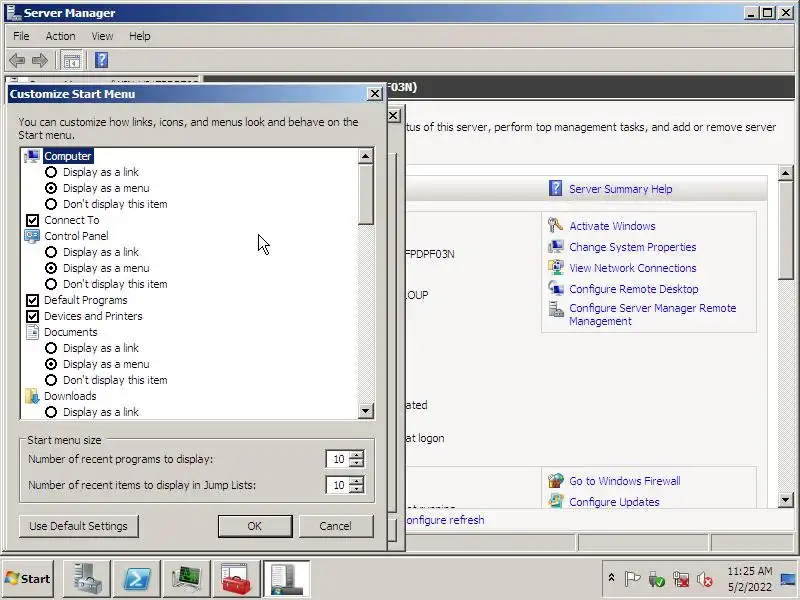Open the Help menu
800x600 pixels.
(x=139, y=36)
